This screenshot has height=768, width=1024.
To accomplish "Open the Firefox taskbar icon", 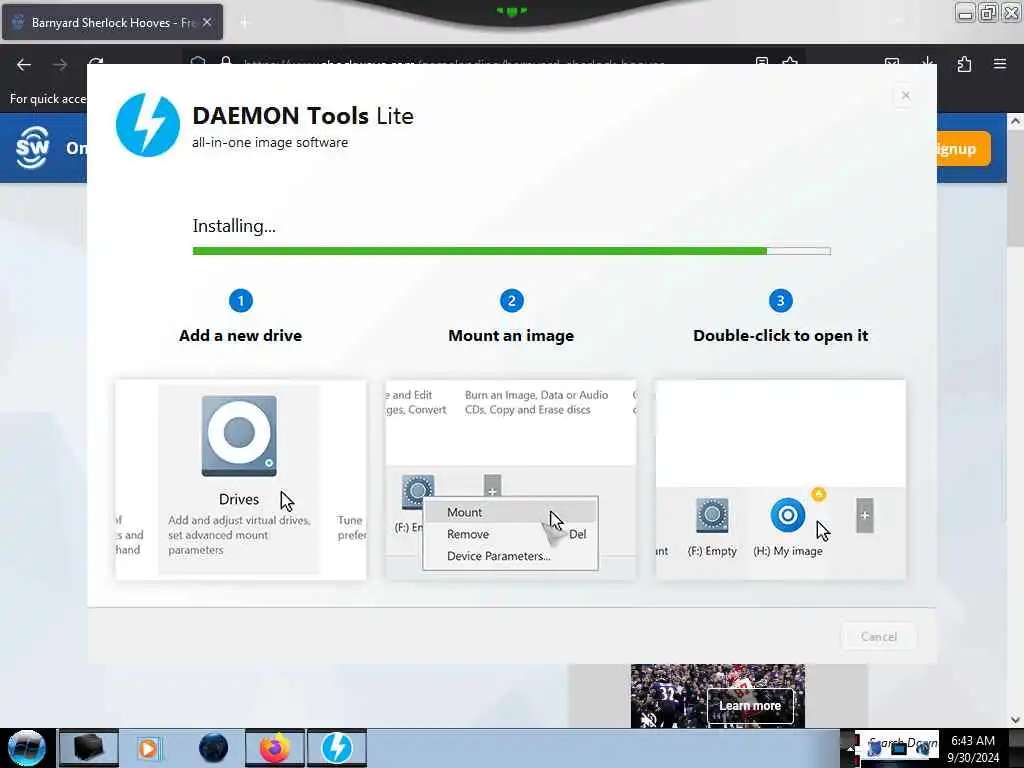I will [x=275, y=748].
